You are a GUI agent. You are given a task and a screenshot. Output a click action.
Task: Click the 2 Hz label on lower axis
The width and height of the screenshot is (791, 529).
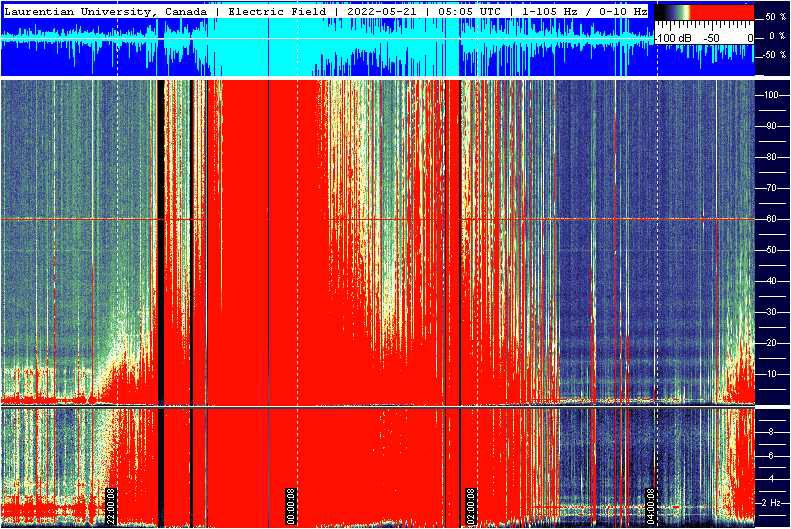point(771,502)
